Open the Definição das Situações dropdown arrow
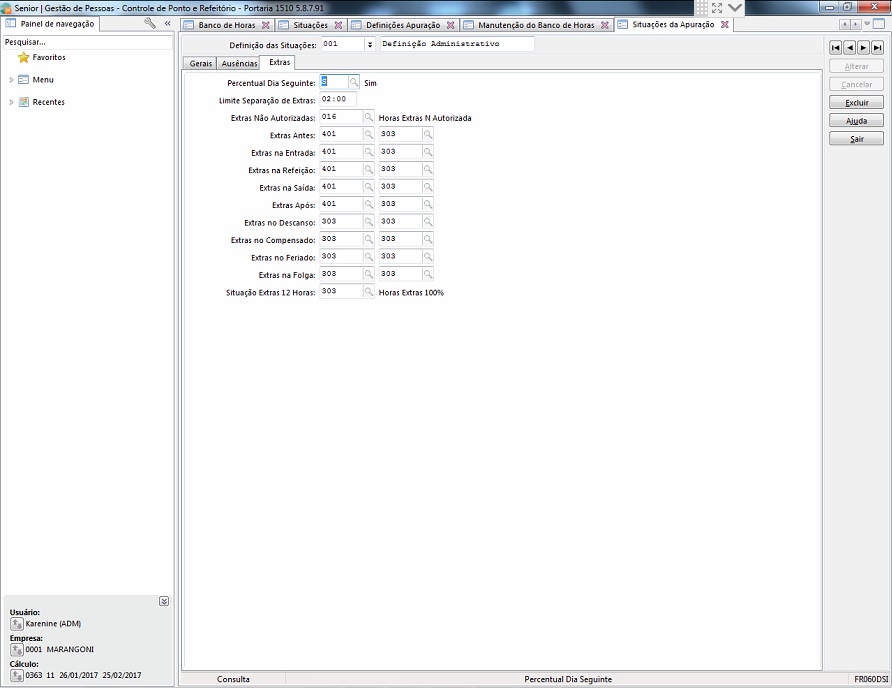The image size is (892, 688). (x=370, y=45)
